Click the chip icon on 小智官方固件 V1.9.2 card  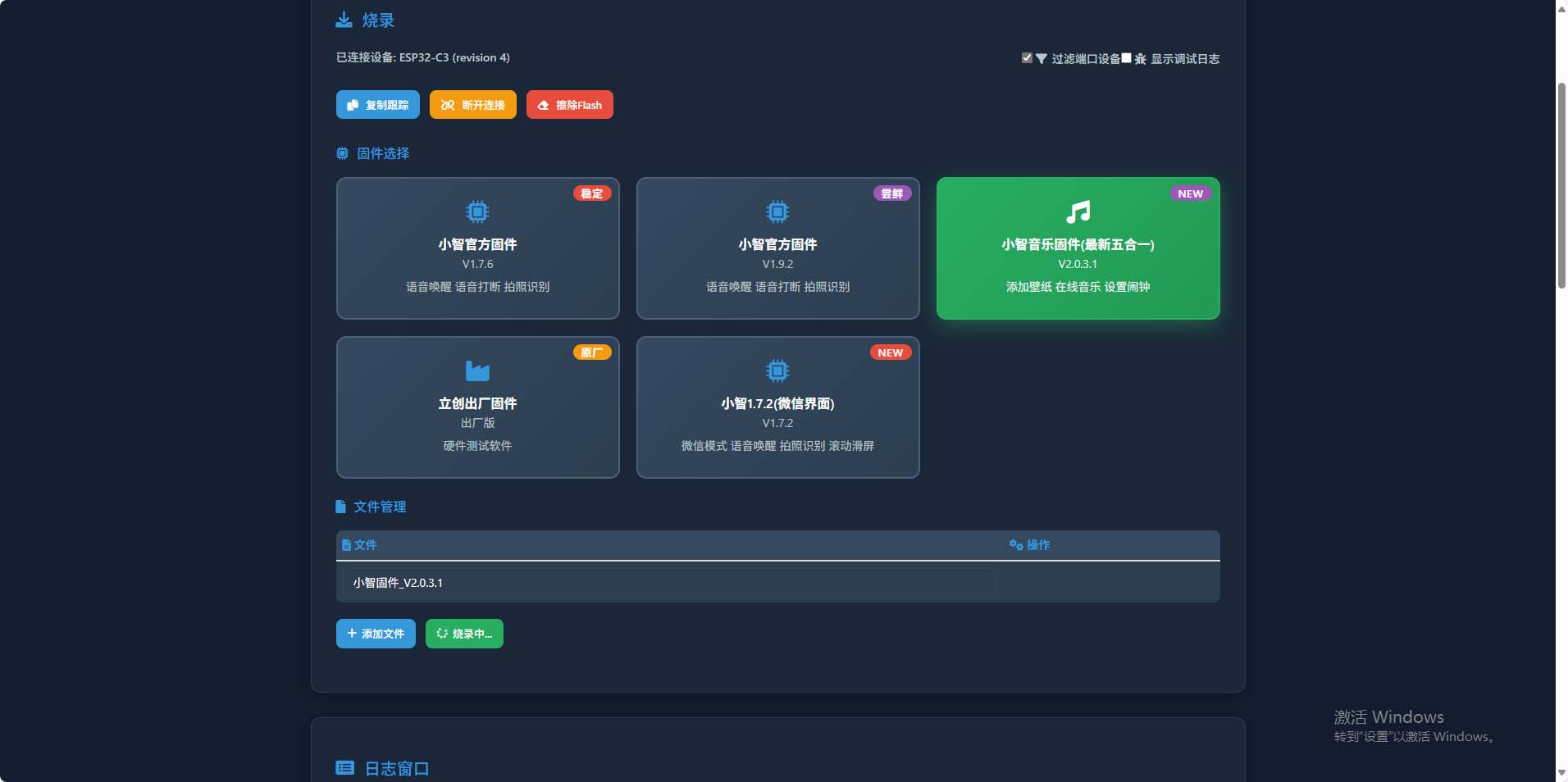click(x=777, y=212)
